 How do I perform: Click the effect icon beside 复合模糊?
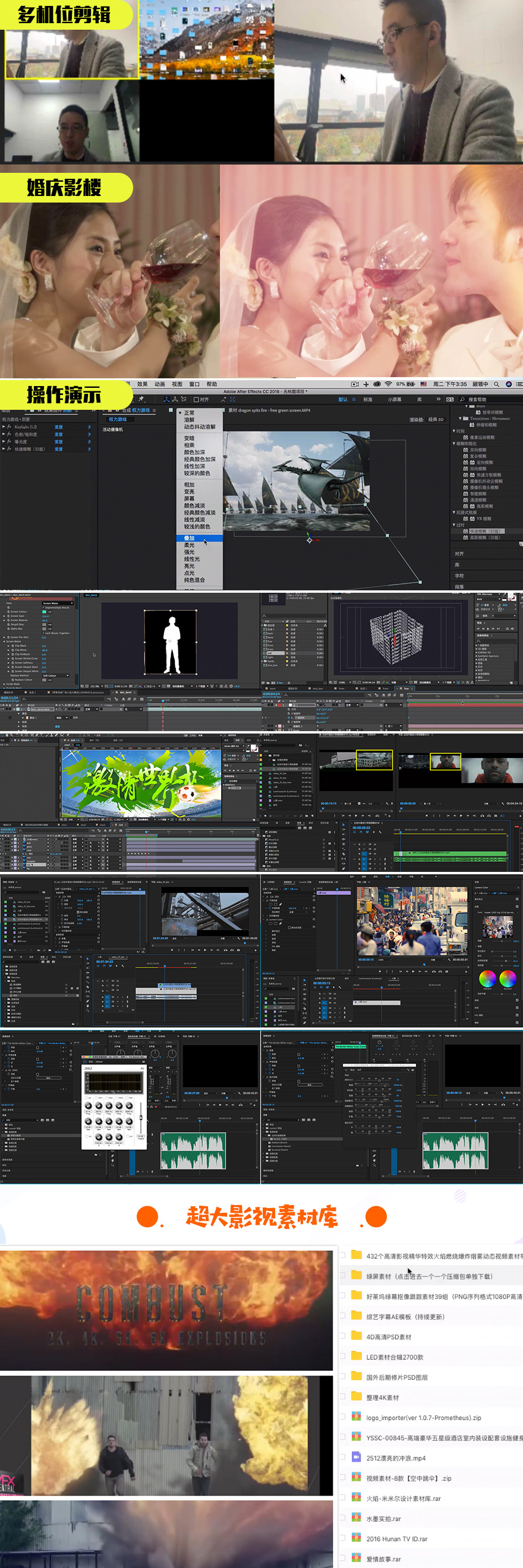pyautogui.click(x=466, y=456)
